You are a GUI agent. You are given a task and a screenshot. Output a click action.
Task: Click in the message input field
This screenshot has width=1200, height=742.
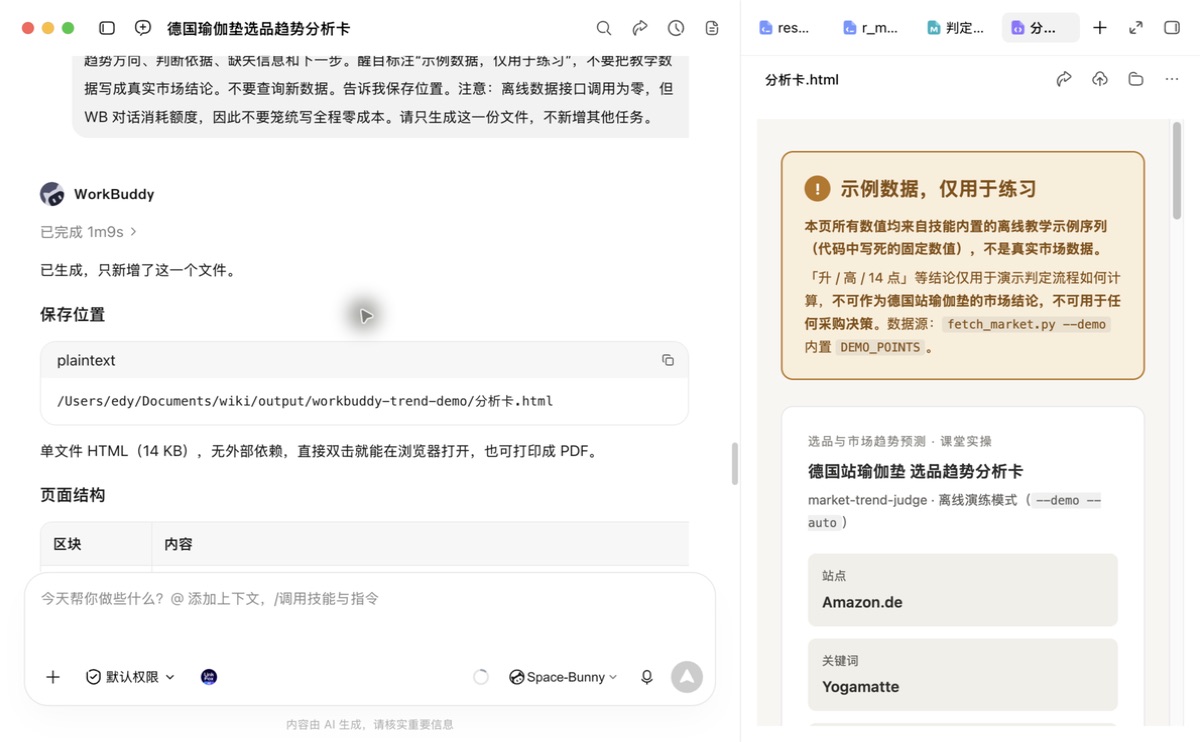(369, 599)
